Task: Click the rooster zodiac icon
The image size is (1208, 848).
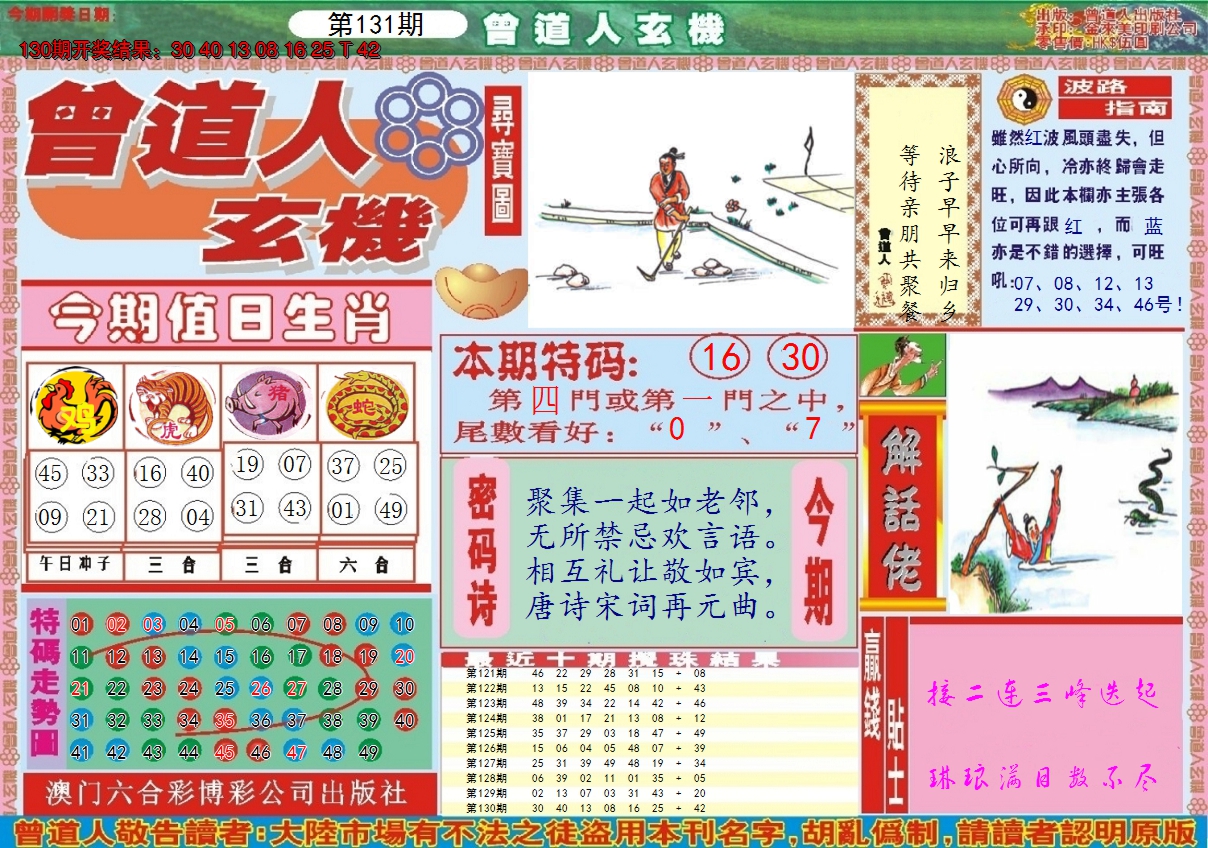Action: point(76,406)
